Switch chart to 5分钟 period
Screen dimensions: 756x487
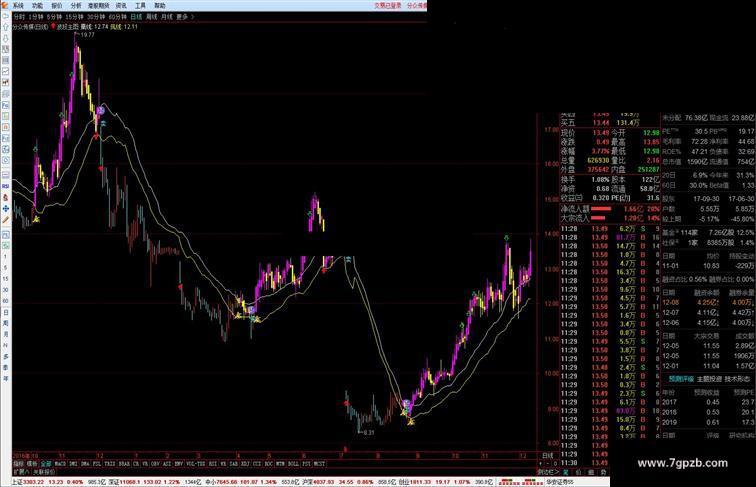[x=54, y=16]
